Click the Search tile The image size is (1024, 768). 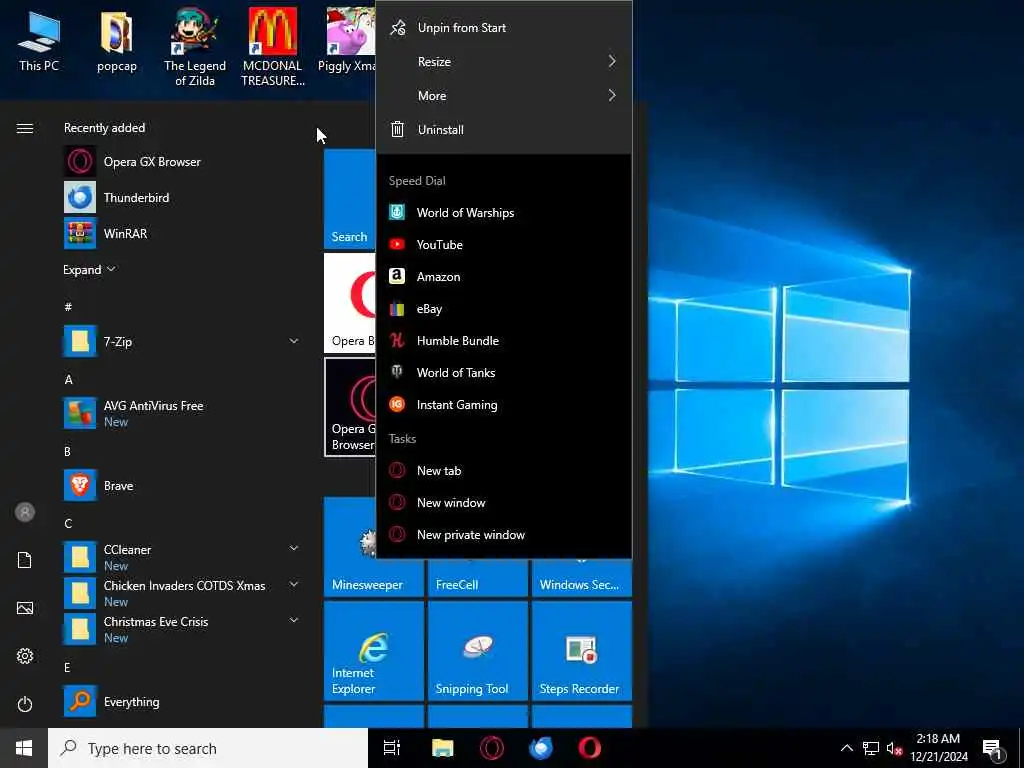[350, 199]
